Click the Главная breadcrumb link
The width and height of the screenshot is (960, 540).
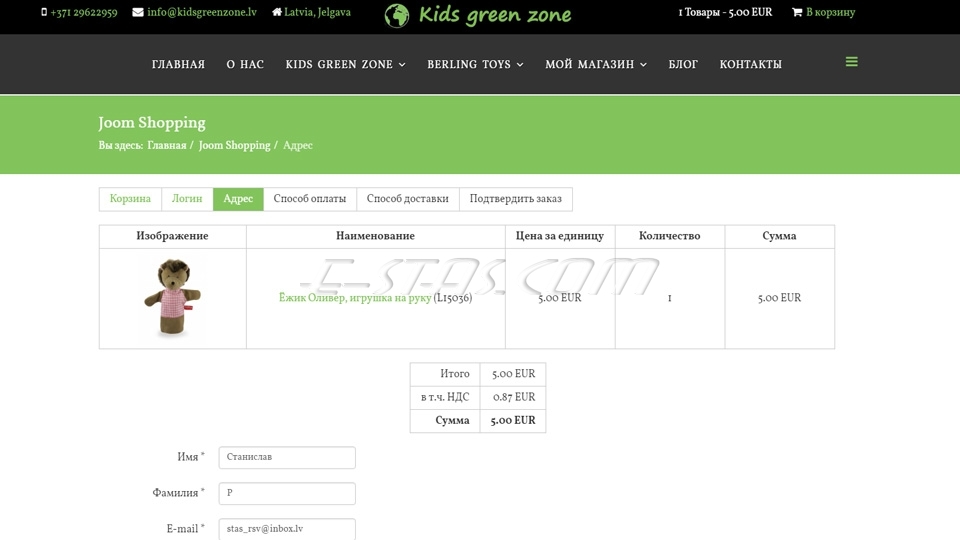point(167,145)
